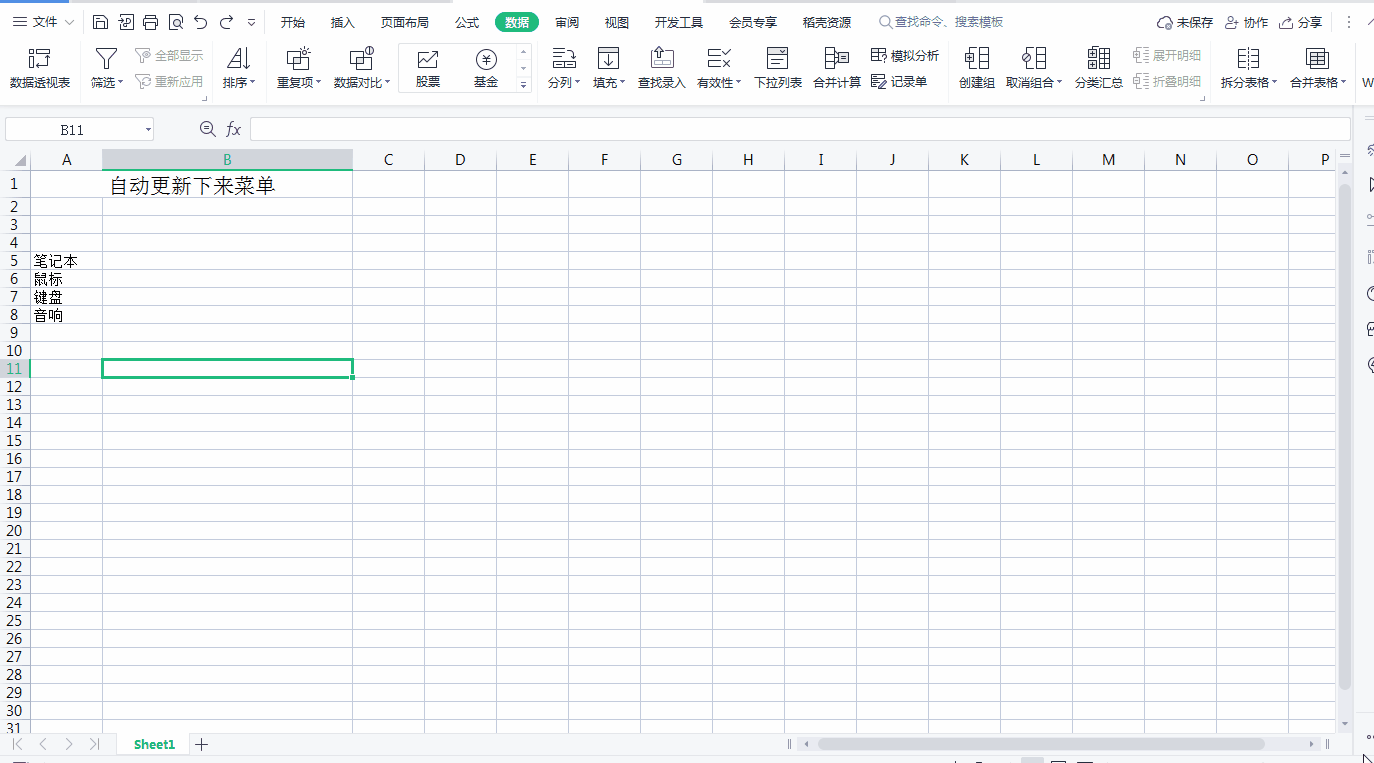
Task: Open the 数据透视表 pivot table tool
Action: pos(40,69)
